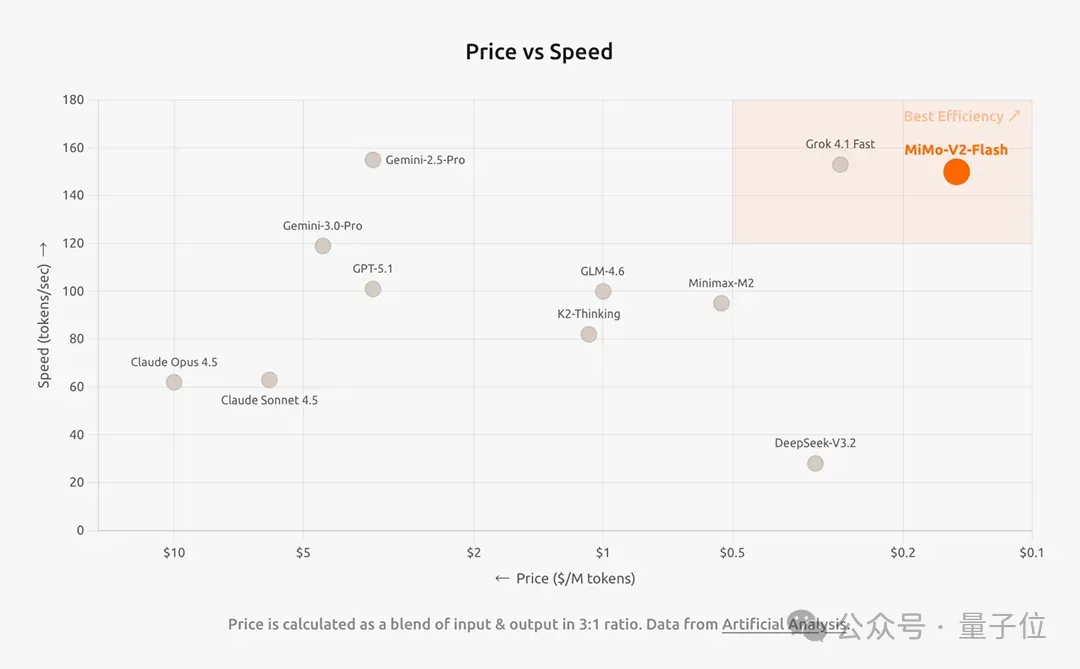
Task: Click the Price ($/M tokens) axis title
Action: (x=565, y=578)
